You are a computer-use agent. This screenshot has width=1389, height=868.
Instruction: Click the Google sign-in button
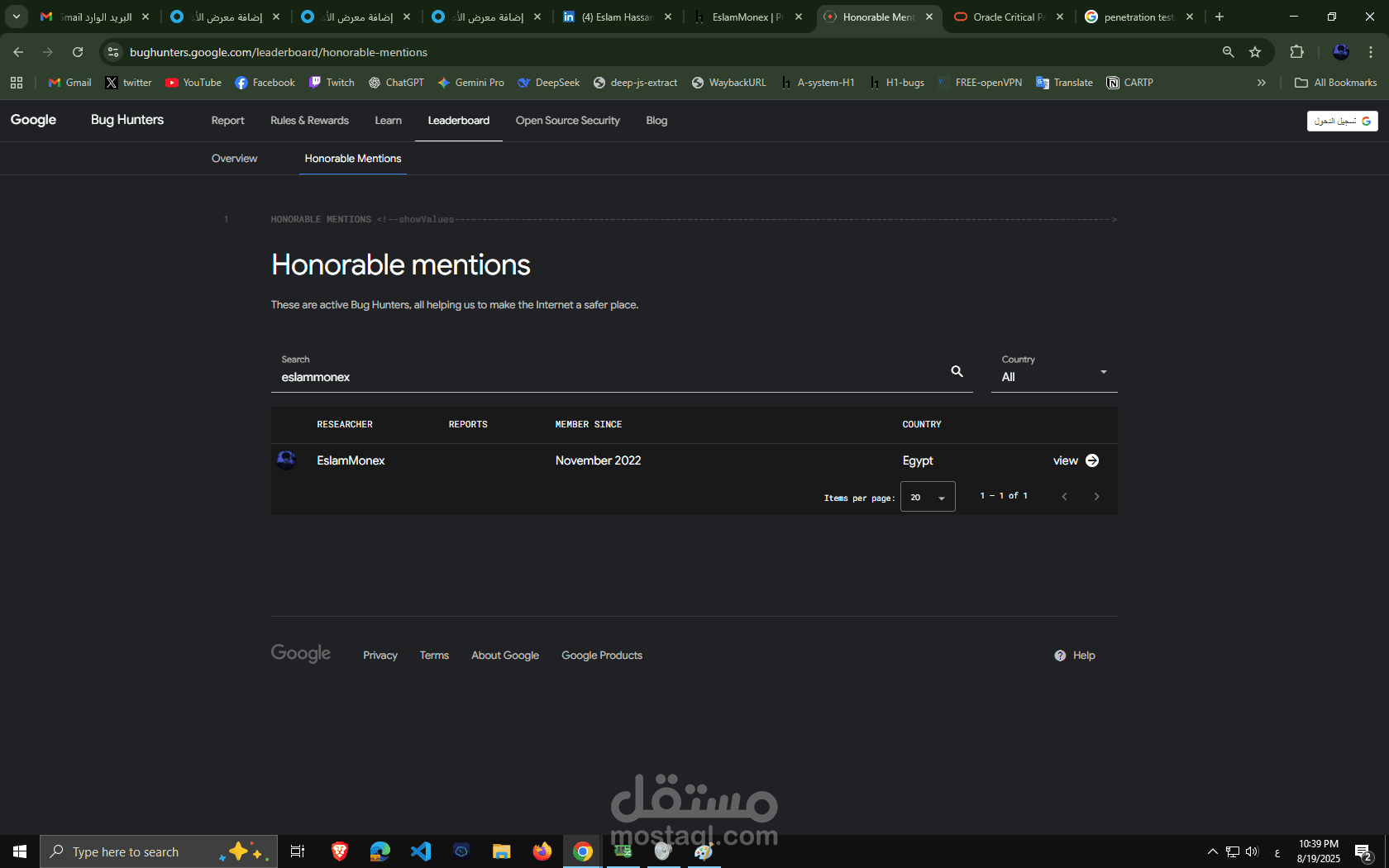coord(1343,121)
